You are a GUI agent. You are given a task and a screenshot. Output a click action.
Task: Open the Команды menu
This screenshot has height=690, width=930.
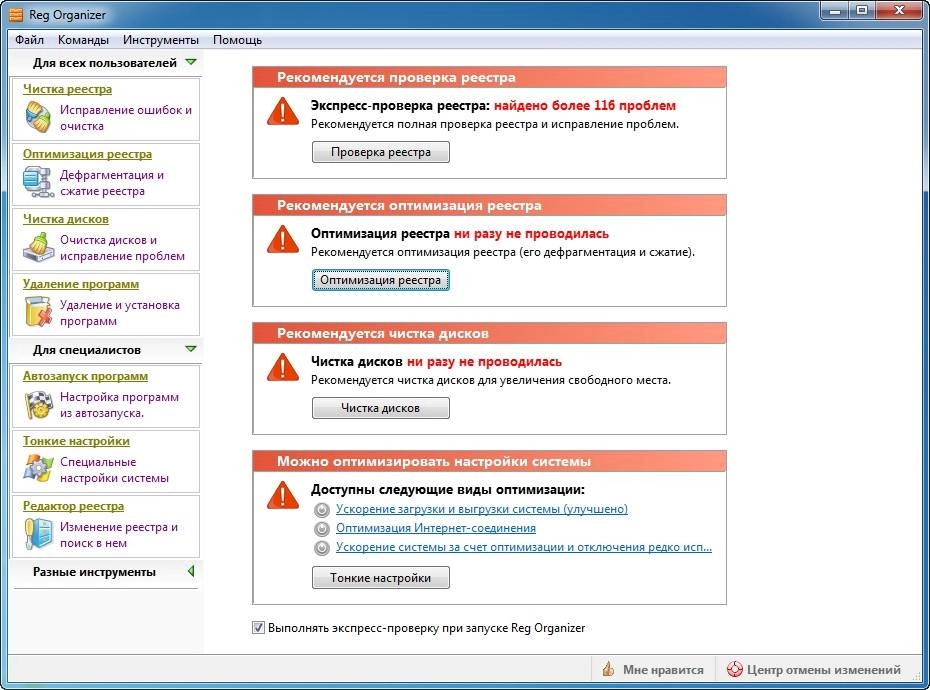tap(83, 40)
